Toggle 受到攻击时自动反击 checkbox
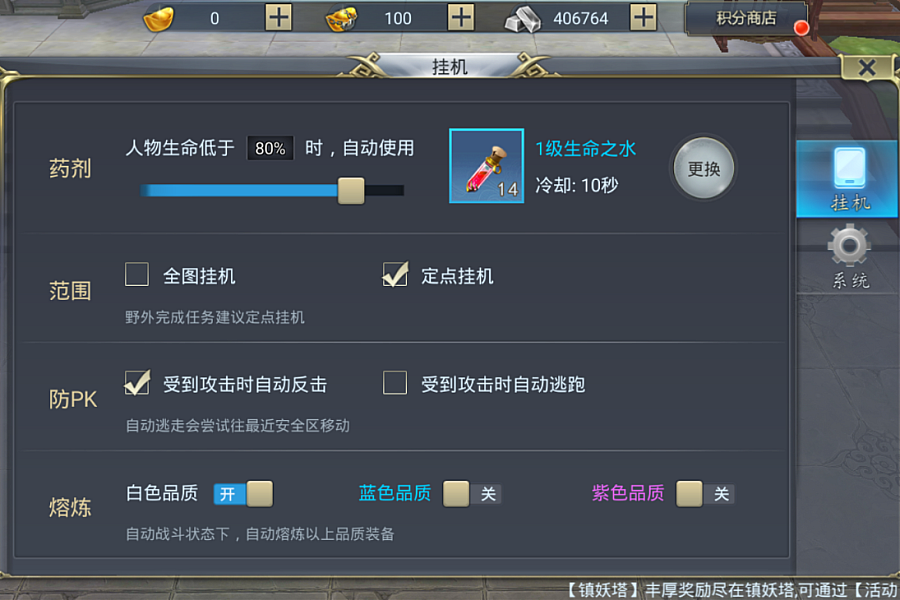The width and height of the screenshot is (900, 600). (x=137, y=383)
